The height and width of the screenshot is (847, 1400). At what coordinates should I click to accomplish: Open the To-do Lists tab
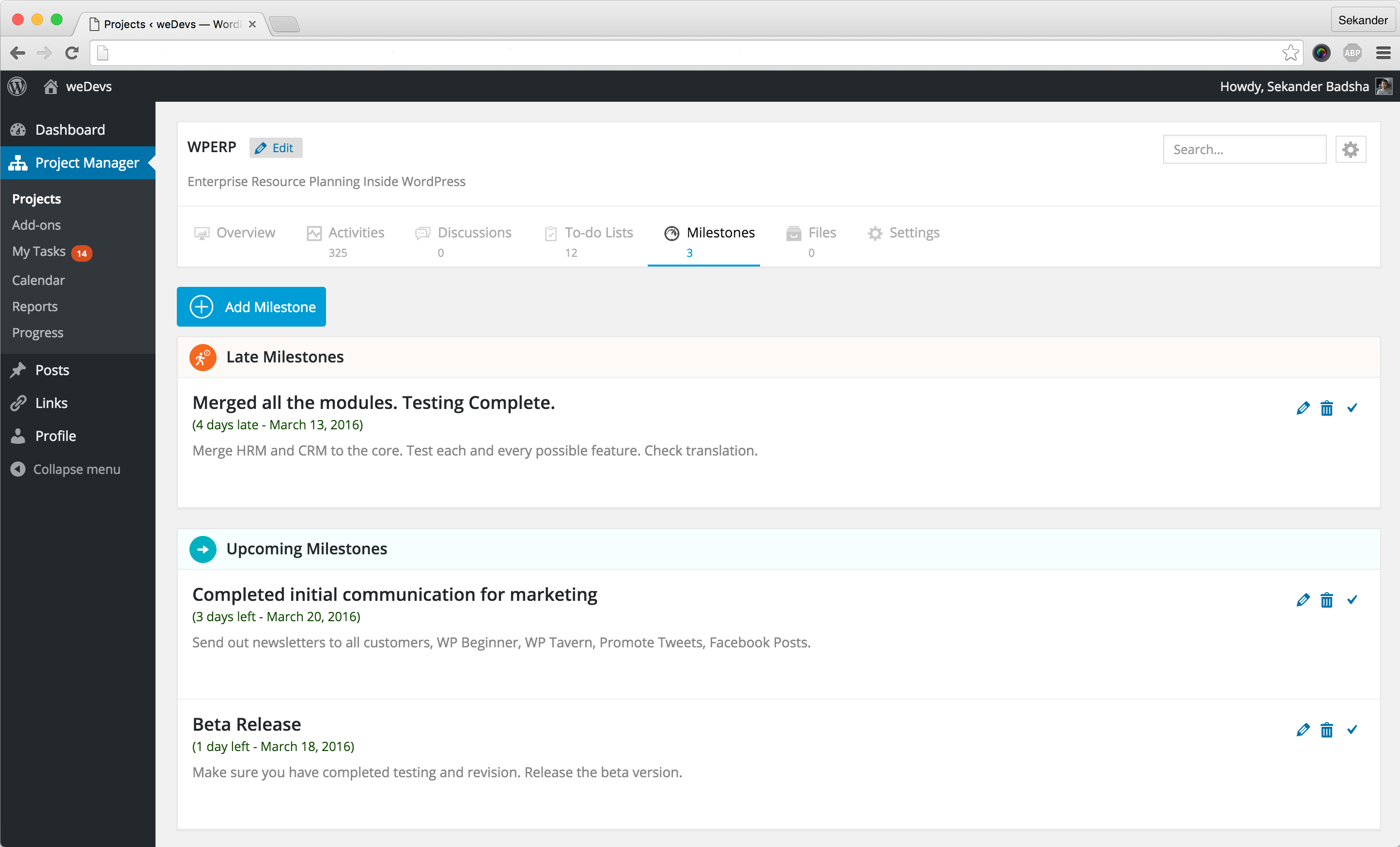(x=589, y=241)
